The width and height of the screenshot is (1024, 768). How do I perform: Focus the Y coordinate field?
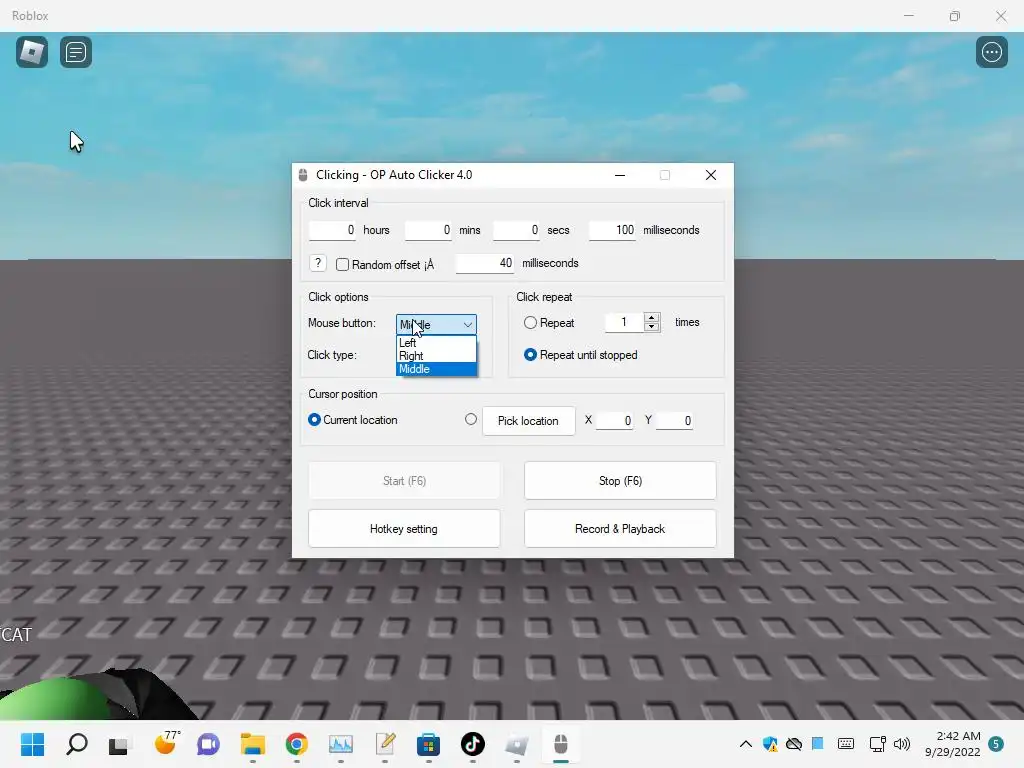coord(674,421)
